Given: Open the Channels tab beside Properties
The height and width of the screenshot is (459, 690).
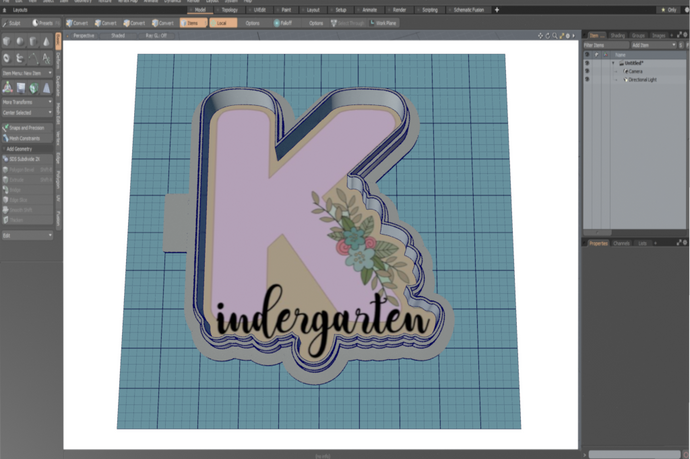Looking at the screenshot, I should point(621,243).
